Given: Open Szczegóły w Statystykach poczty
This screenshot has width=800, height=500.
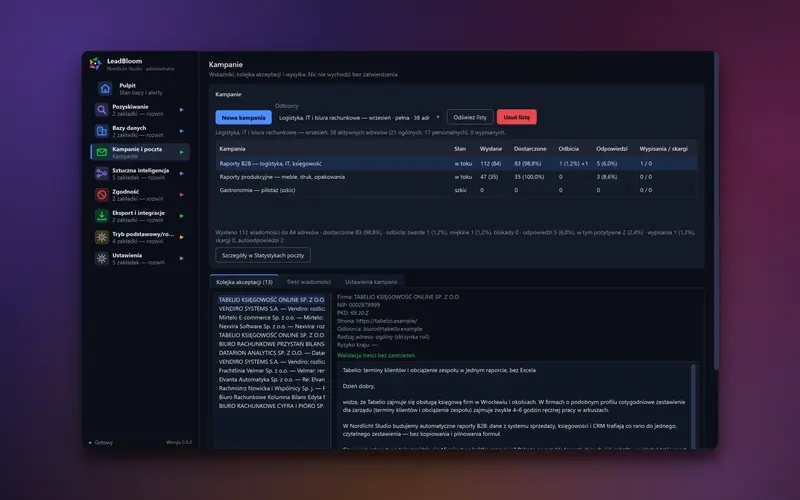Looking at the screenshot, I should (x=263, y=255).
